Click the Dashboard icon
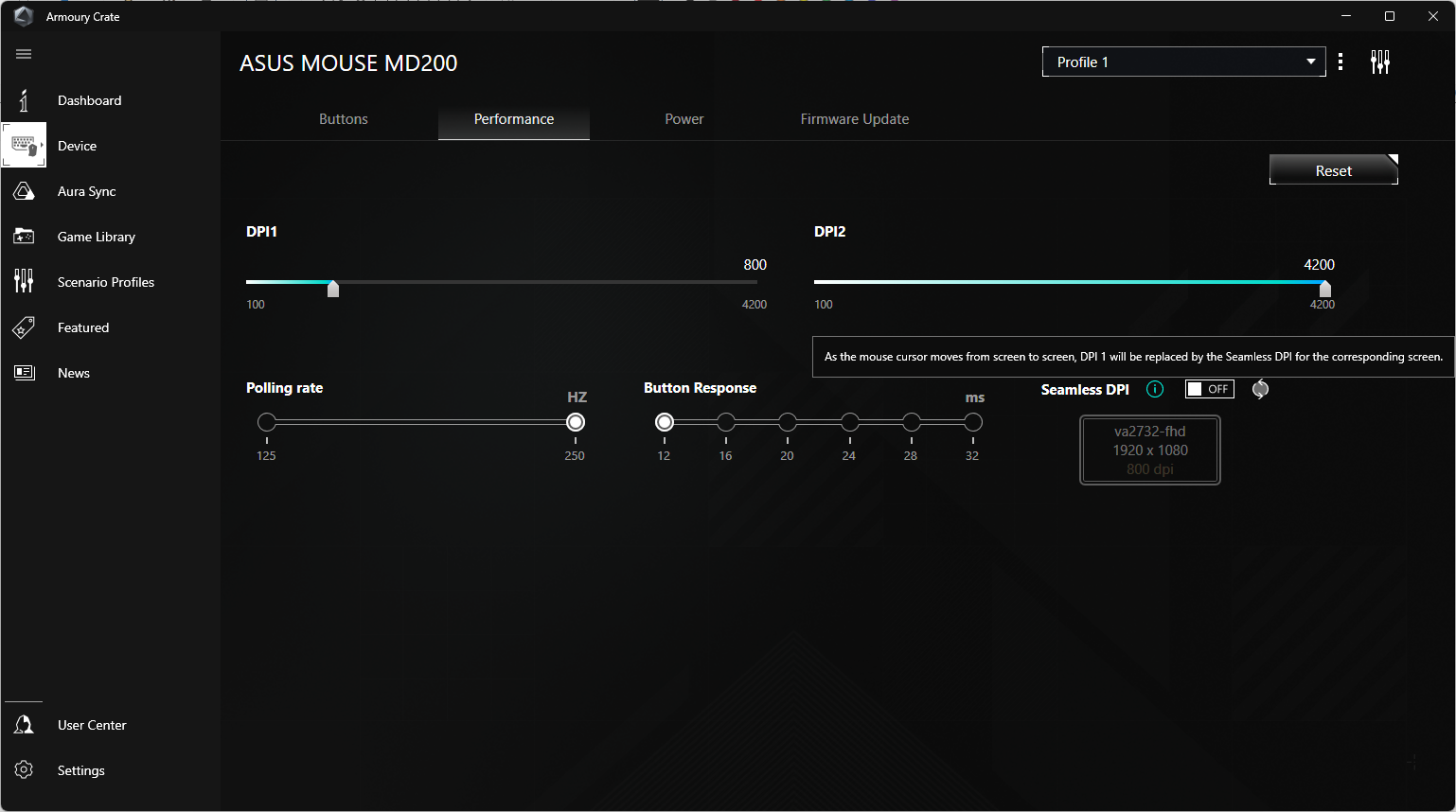Viewport: 1456px width, 812px height. tap(24, 100)
